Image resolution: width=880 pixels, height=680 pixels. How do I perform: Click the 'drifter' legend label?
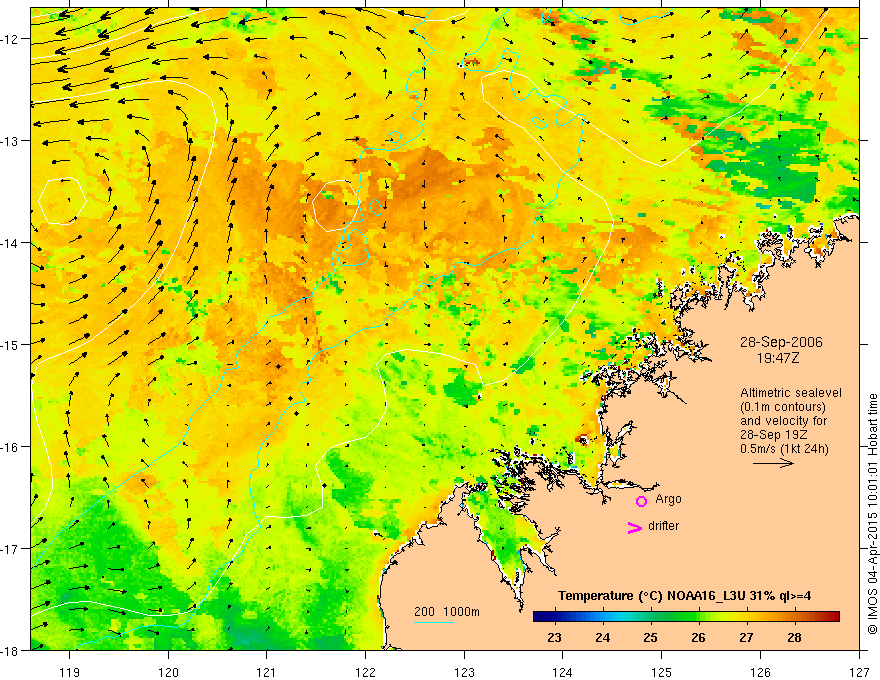coord(663,526)
